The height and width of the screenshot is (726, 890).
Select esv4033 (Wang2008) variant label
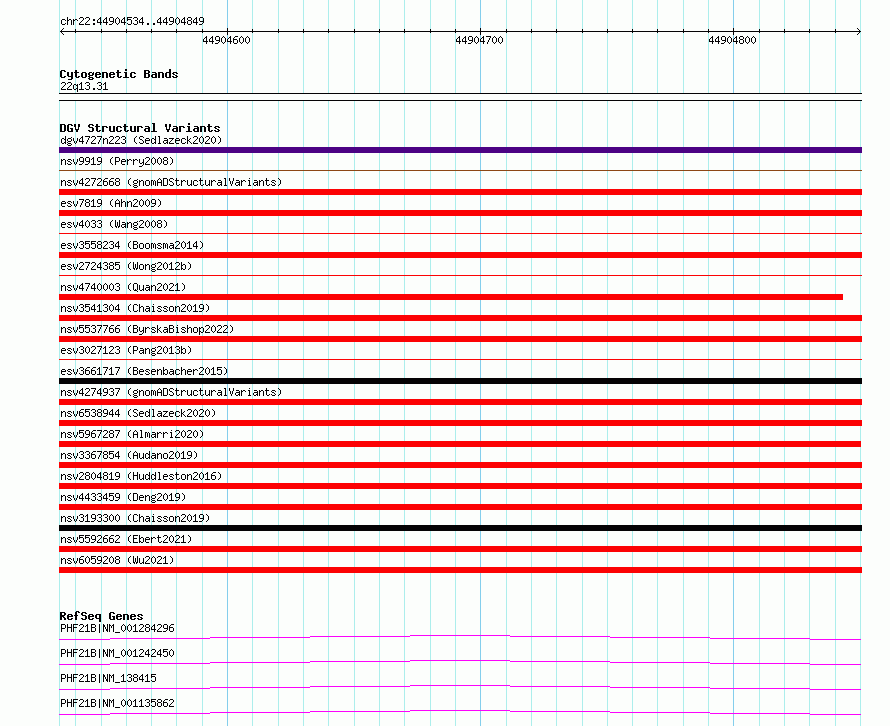[114, 224]
